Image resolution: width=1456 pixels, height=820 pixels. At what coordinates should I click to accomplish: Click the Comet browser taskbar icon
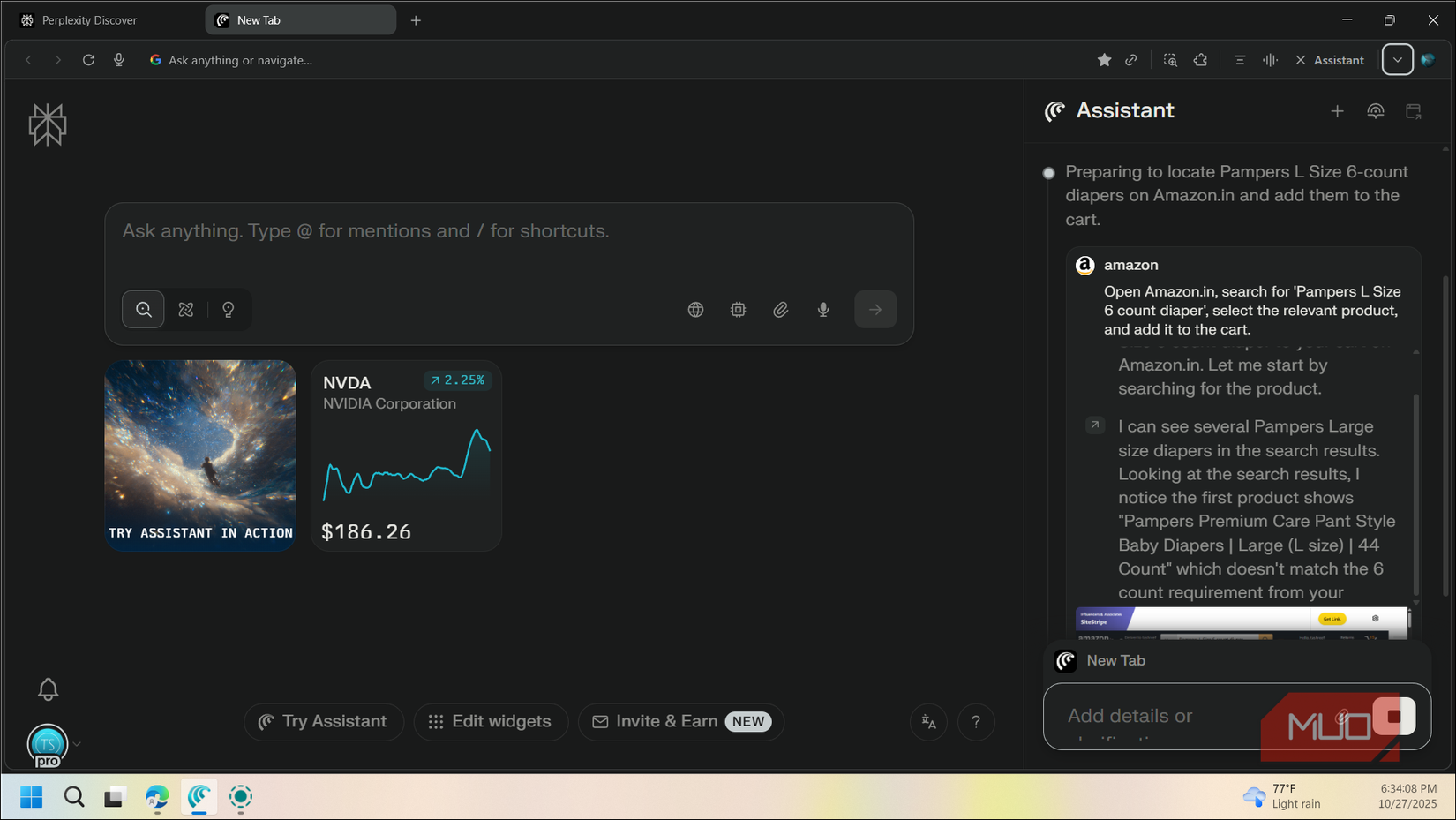(199, 798)
